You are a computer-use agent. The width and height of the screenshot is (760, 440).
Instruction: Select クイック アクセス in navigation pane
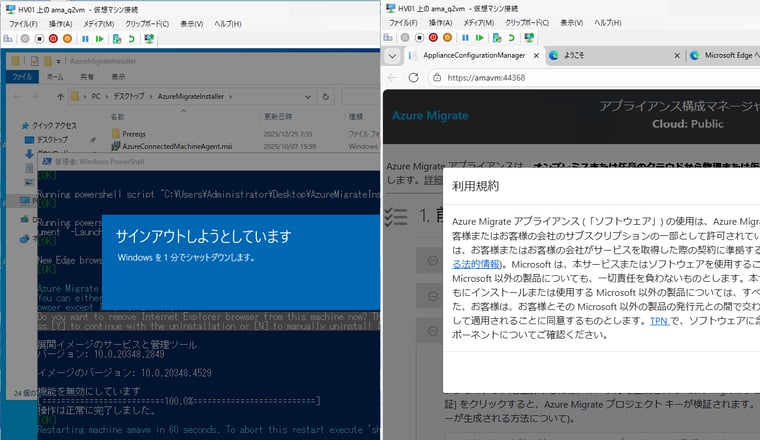[x=49, y=126]
